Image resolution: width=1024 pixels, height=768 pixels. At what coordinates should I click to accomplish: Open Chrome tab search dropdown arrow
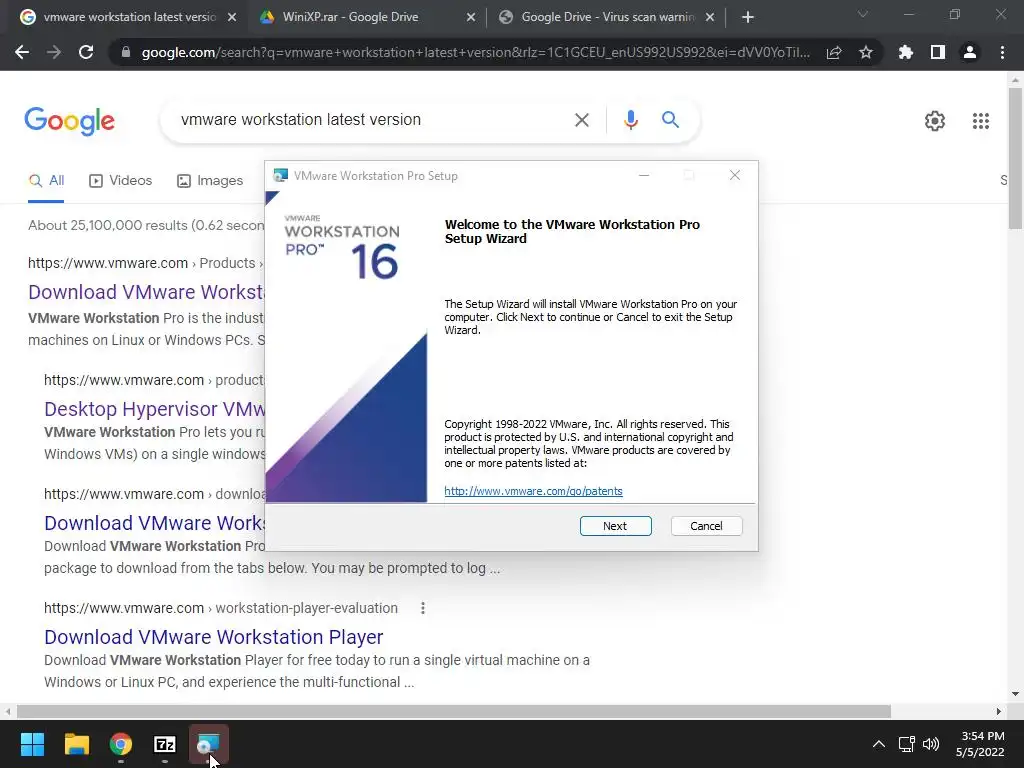[x=862, y=14]
